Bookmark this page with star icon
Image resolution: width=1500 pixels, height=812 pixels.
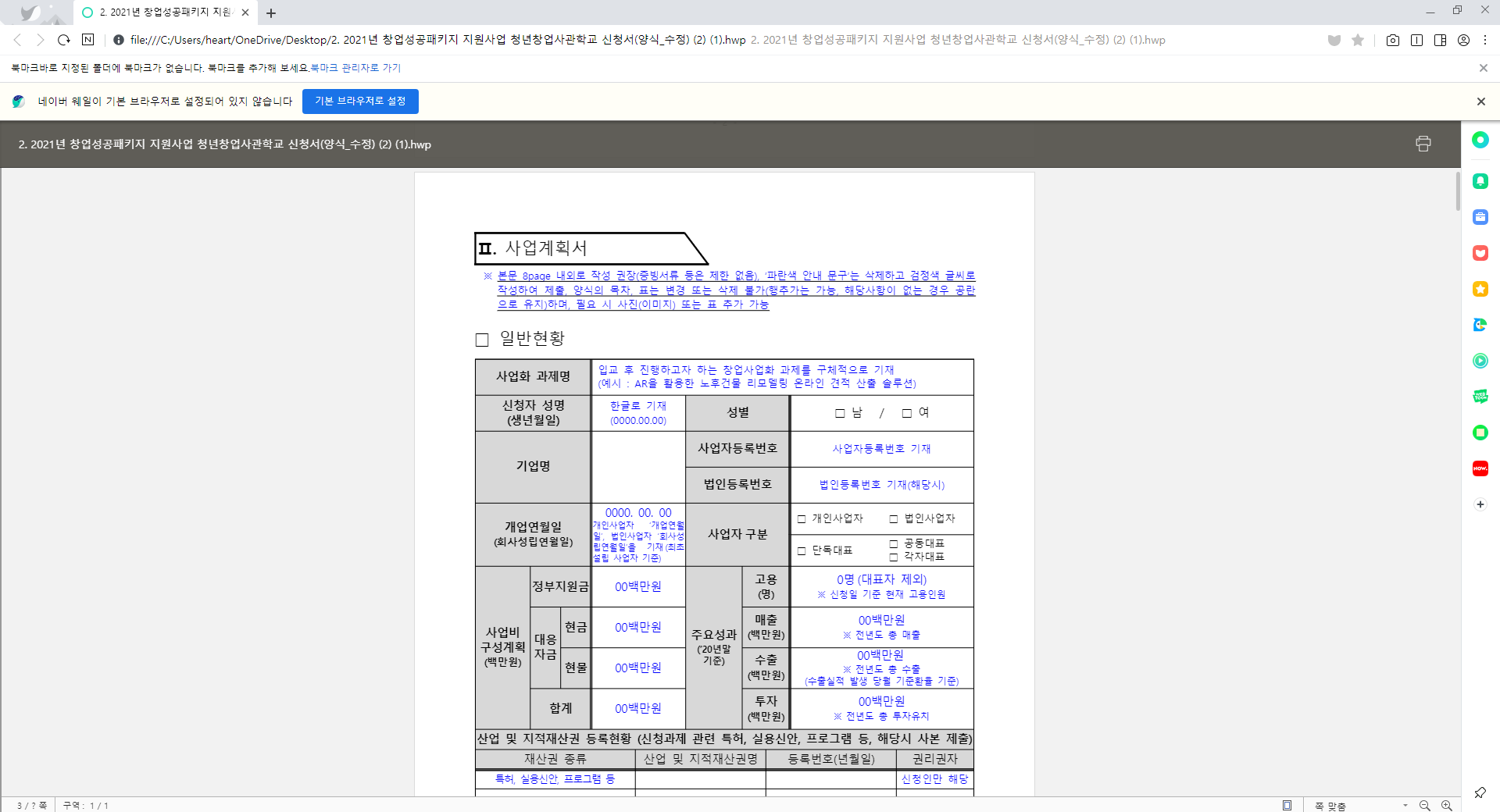pos(1358,40)
